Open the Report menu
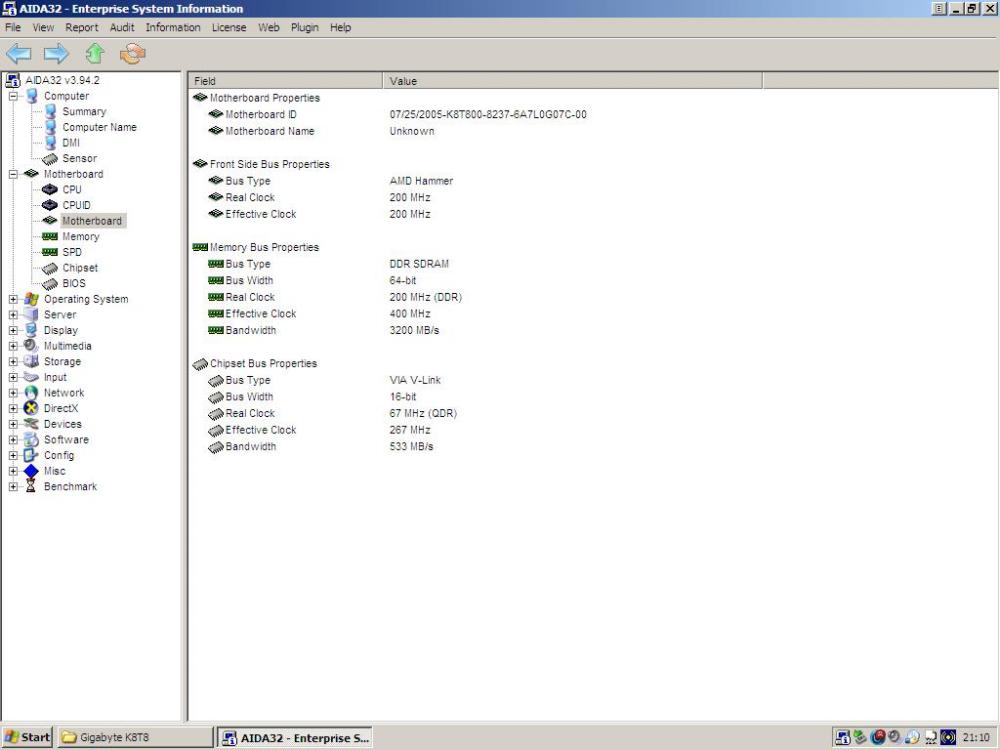The width and height of the screenshot is (1000, 750). (82, 28)
